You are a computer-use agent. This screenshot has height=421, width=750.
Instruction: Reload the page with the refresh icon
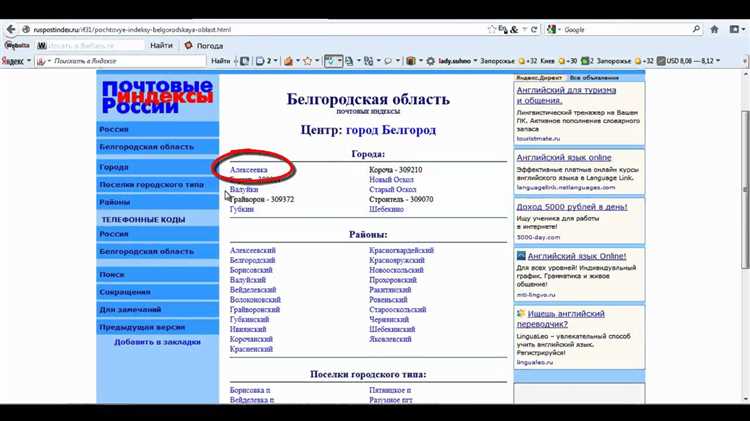[x=534, y=29]
